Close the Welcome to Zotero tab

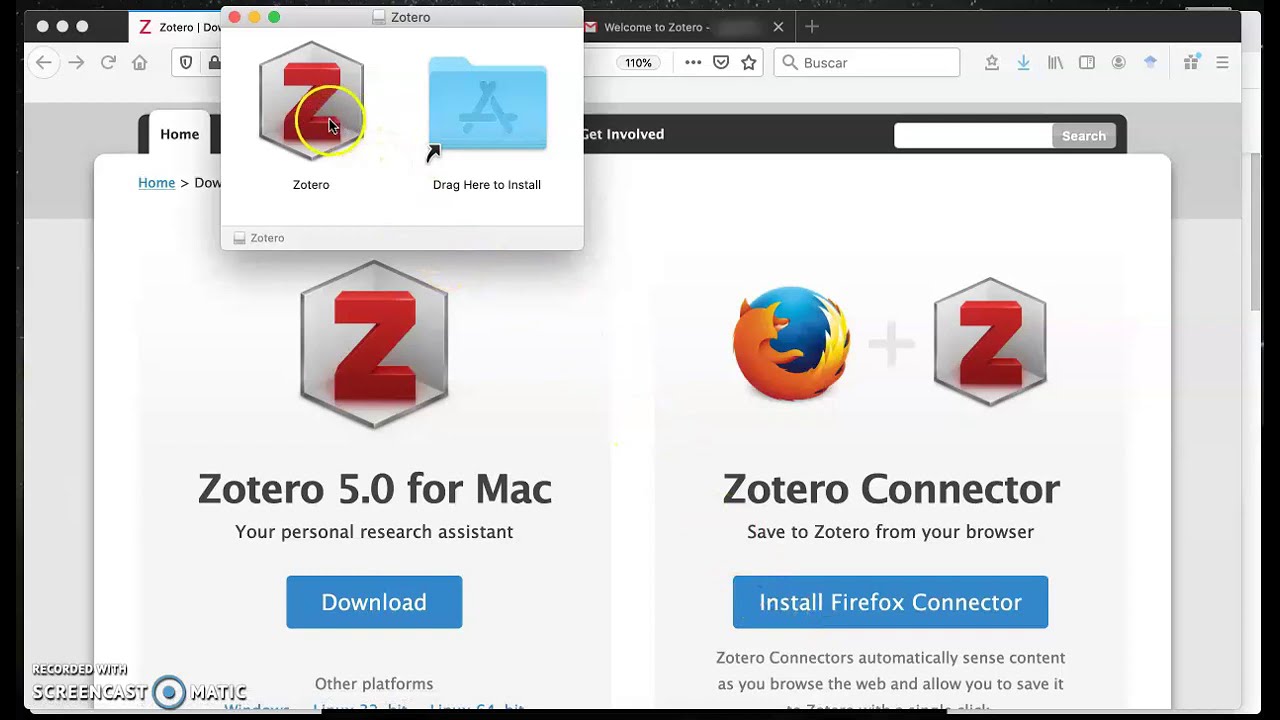[x=778, y=27]
